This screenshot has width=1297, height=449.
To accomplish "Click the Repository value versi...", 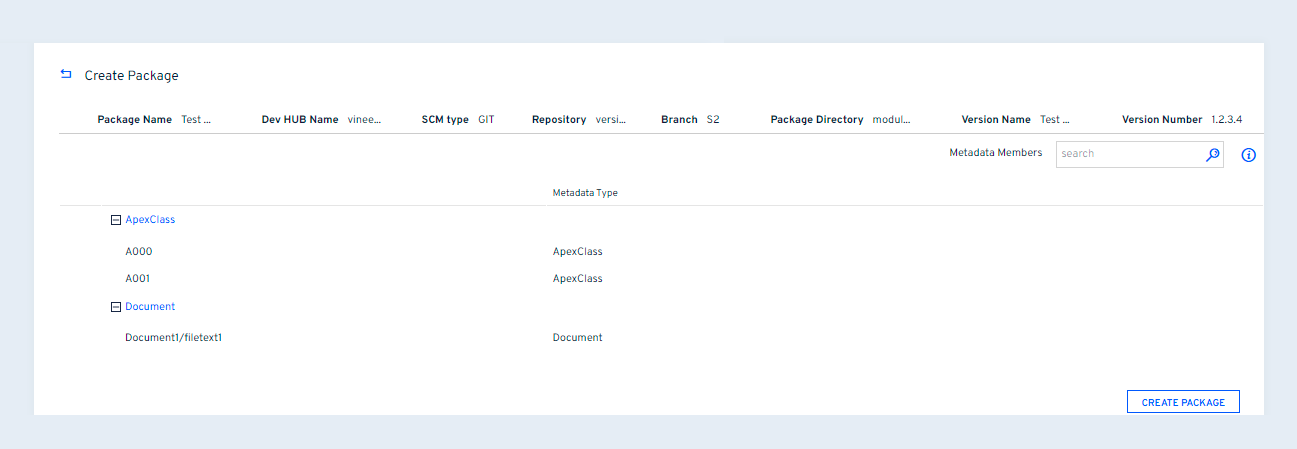I will point(611,120).
